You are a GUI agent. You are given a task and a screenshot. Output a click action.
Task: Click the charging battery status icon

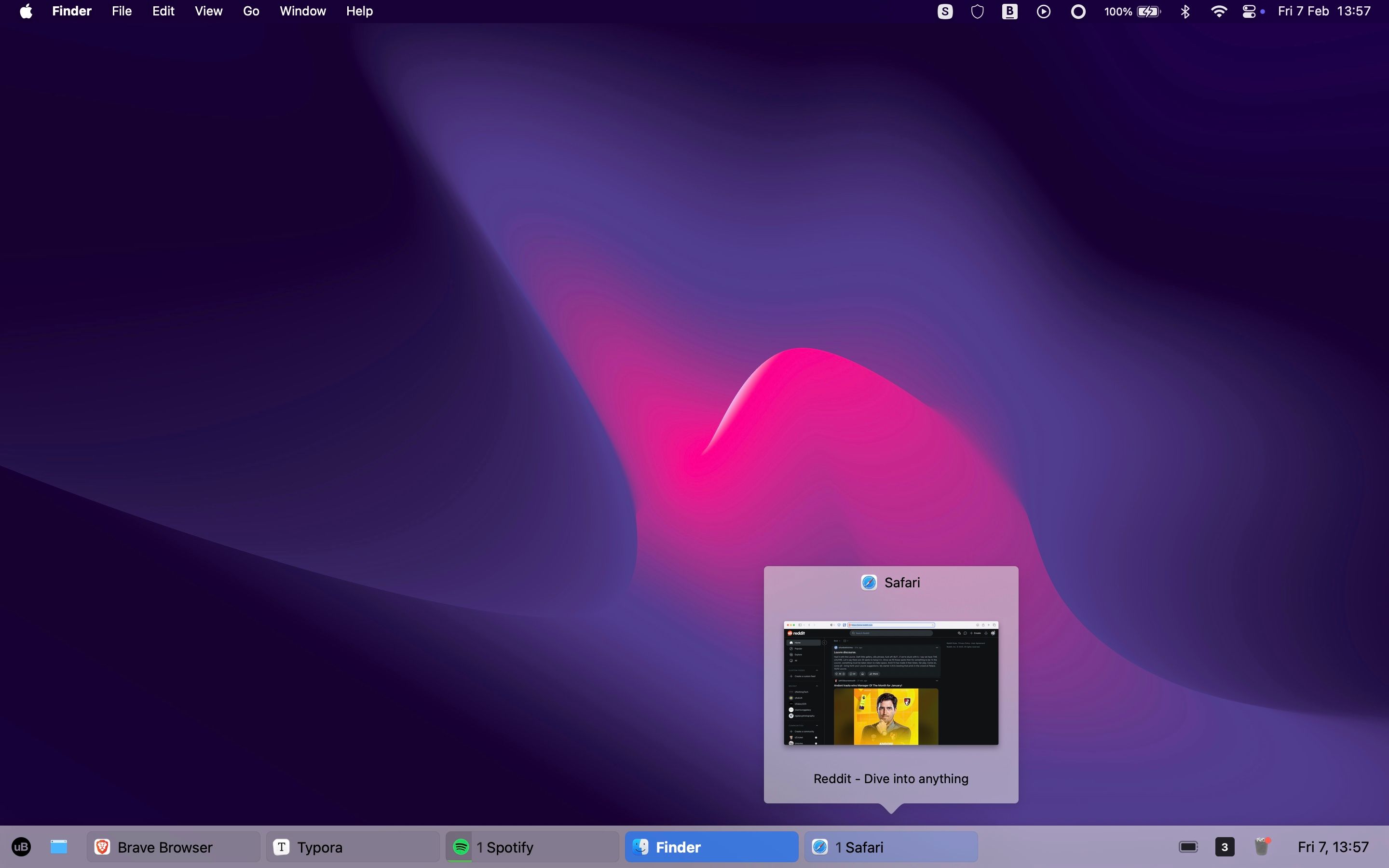pyautogui.click(x=1148, y=11)
